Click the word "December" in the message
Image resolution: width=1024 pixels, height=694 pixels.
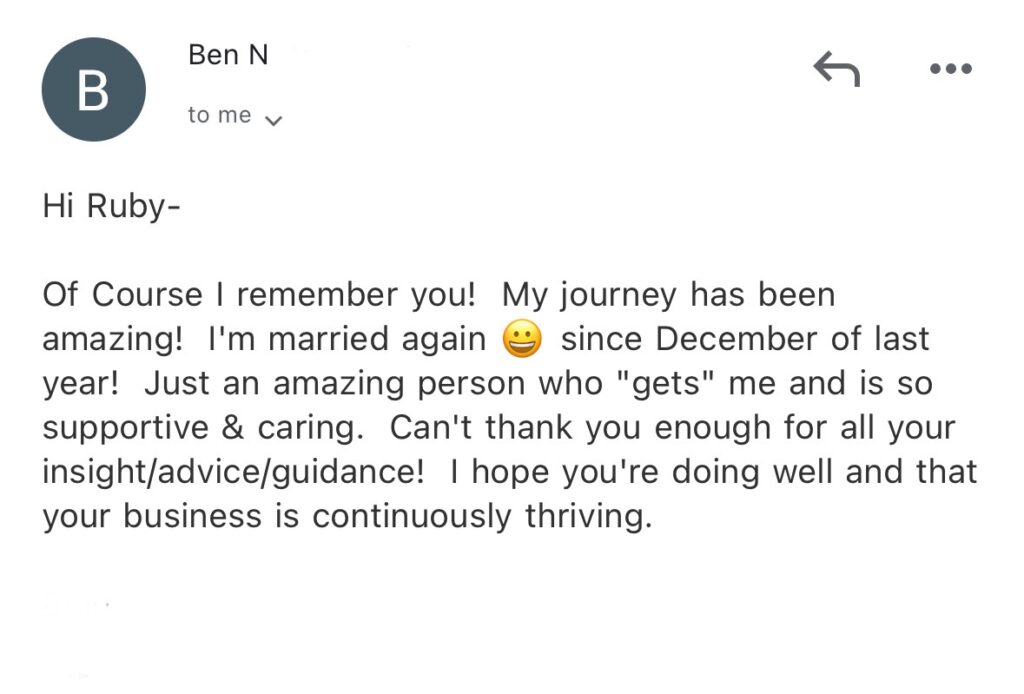[736, 339]
